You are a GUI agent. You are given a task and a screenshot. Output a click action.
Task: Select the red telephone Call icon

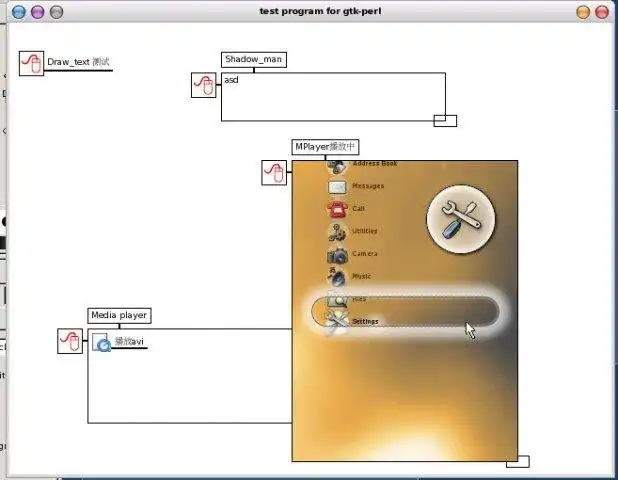(x=337, y=209)
